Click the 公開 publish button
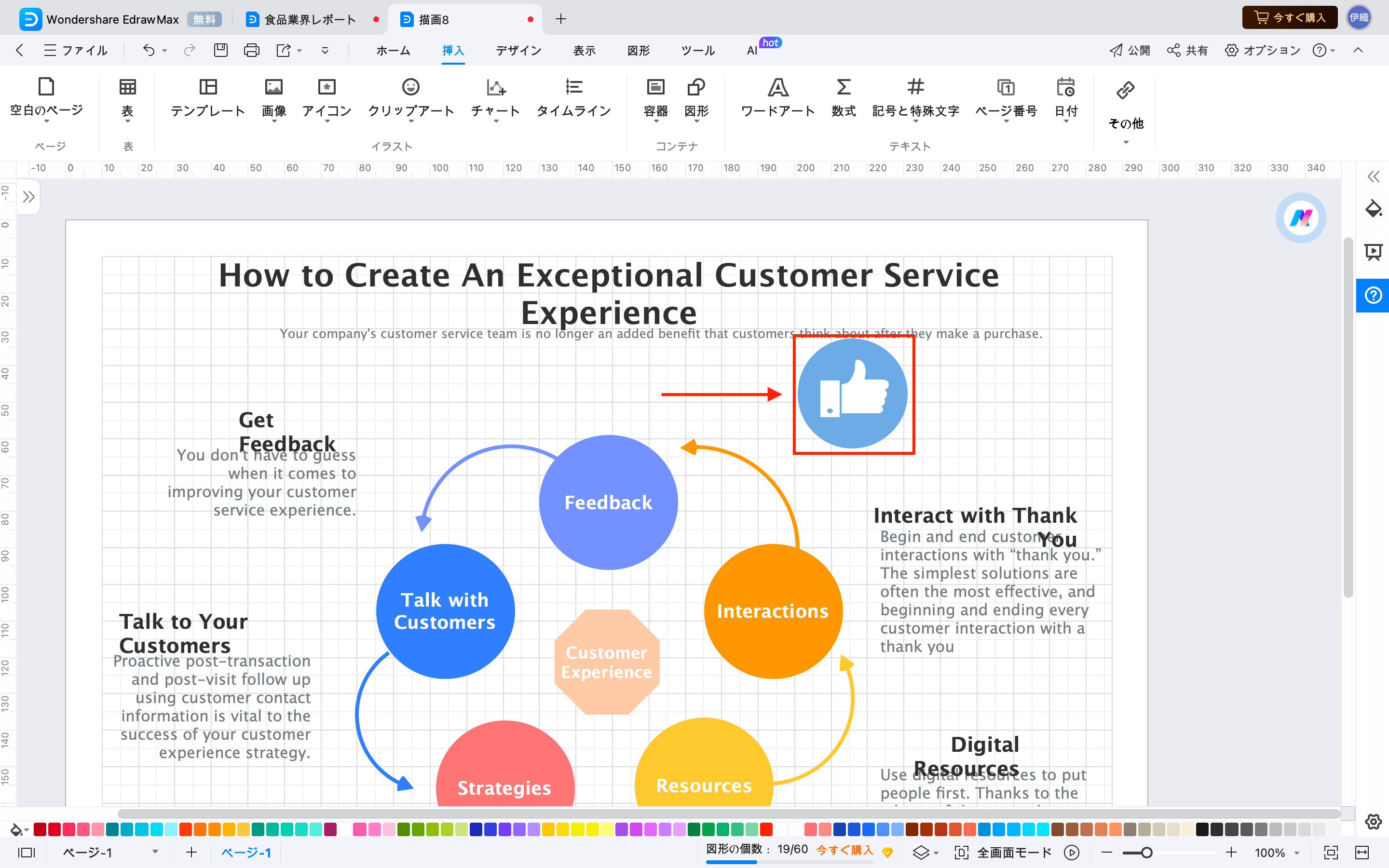 1130,51
